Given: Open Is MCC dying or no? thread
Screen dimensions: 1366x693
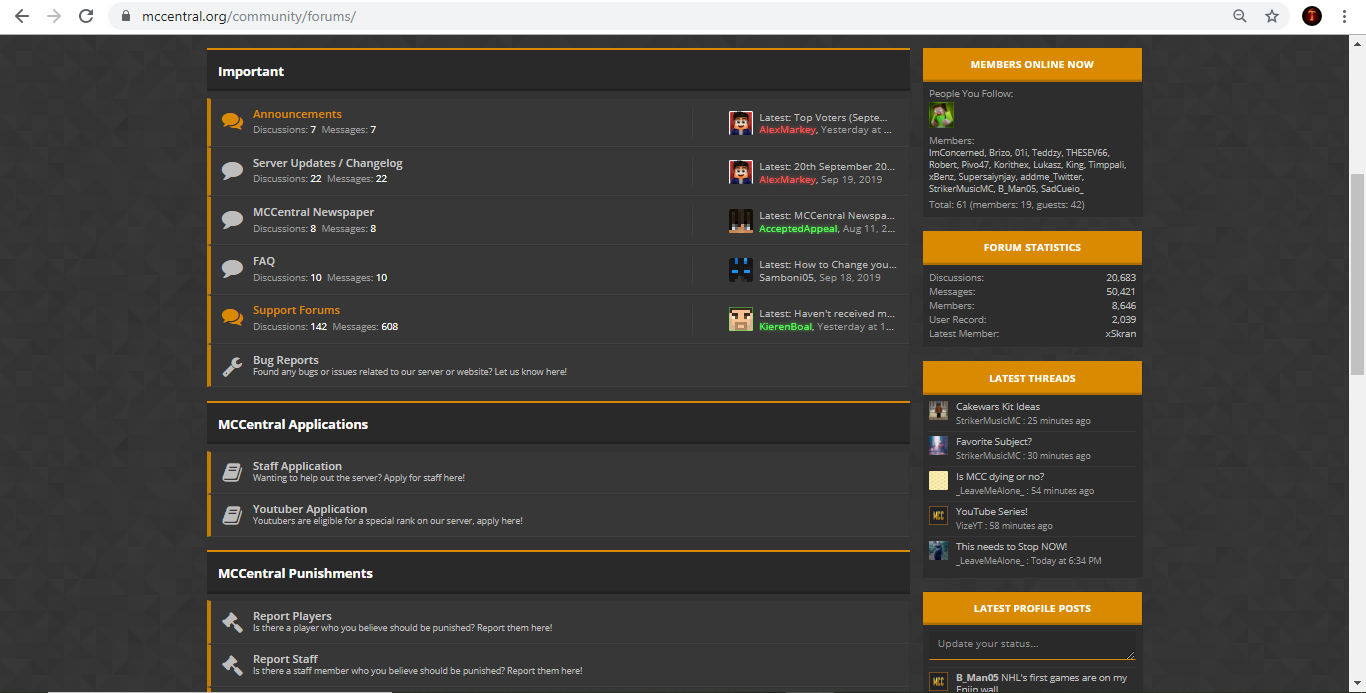Looking at the screenshot, I should pos(1000,477).
